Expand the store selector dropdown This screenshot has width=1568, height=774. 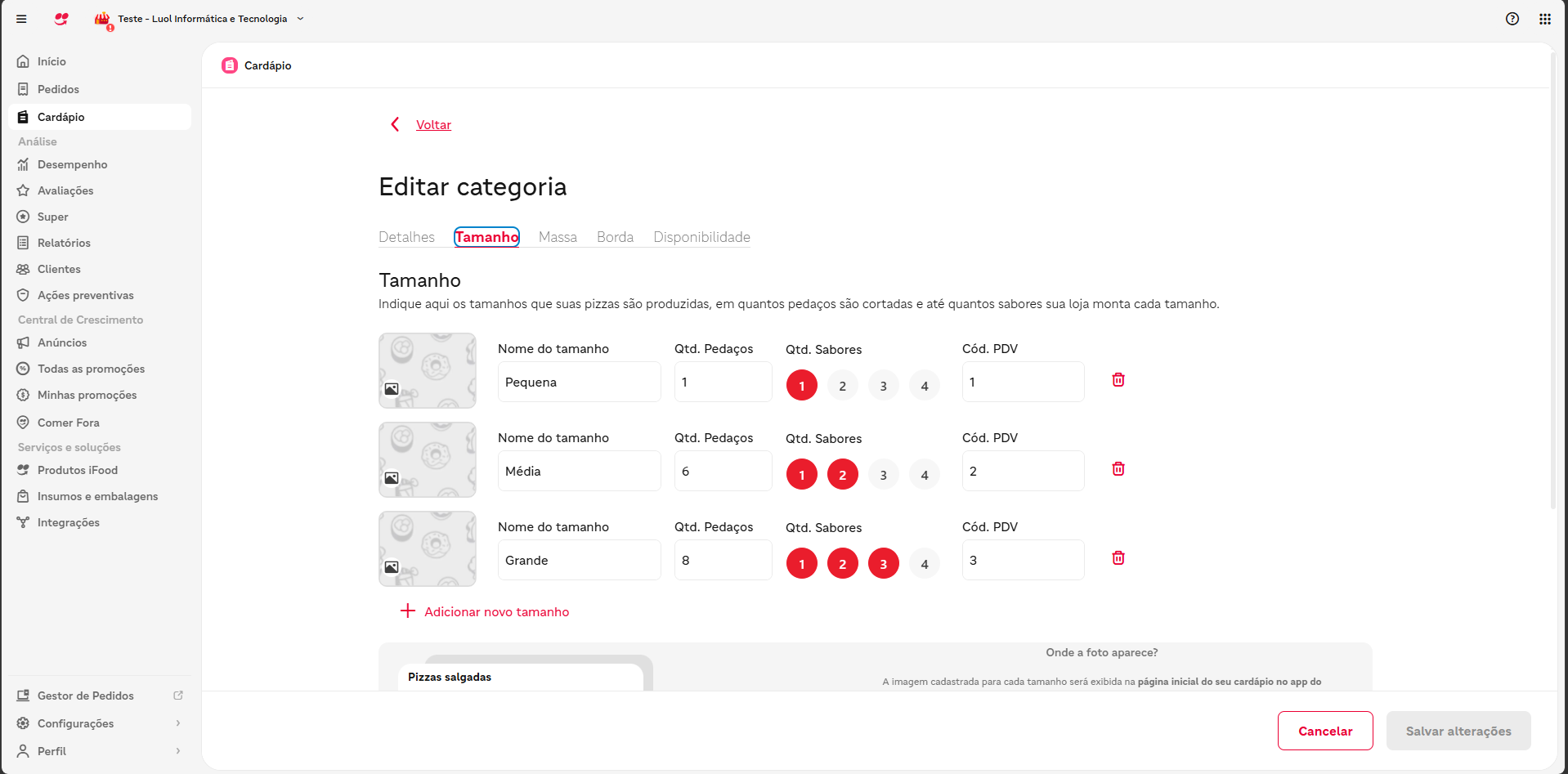tap(300, 19)
